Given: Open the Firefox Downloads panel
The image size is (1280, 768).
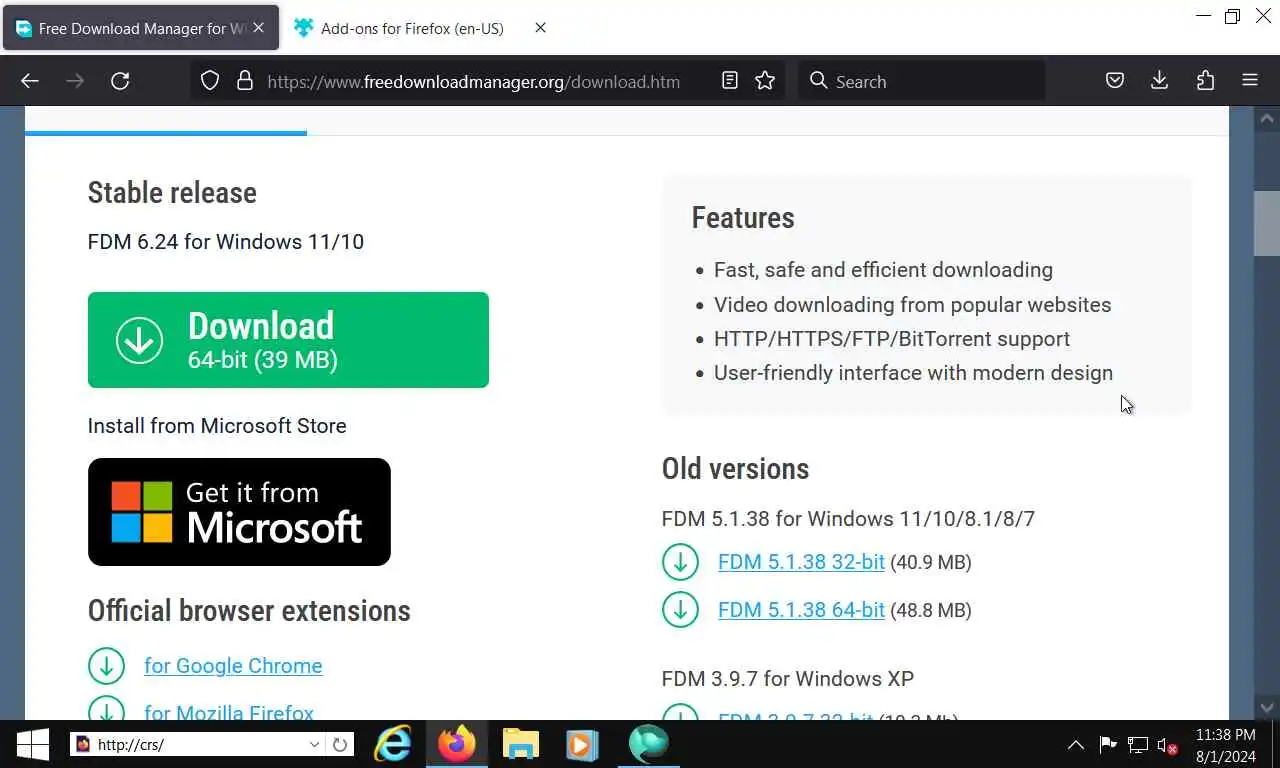Looking at the screenshot, I should 1160,81.
